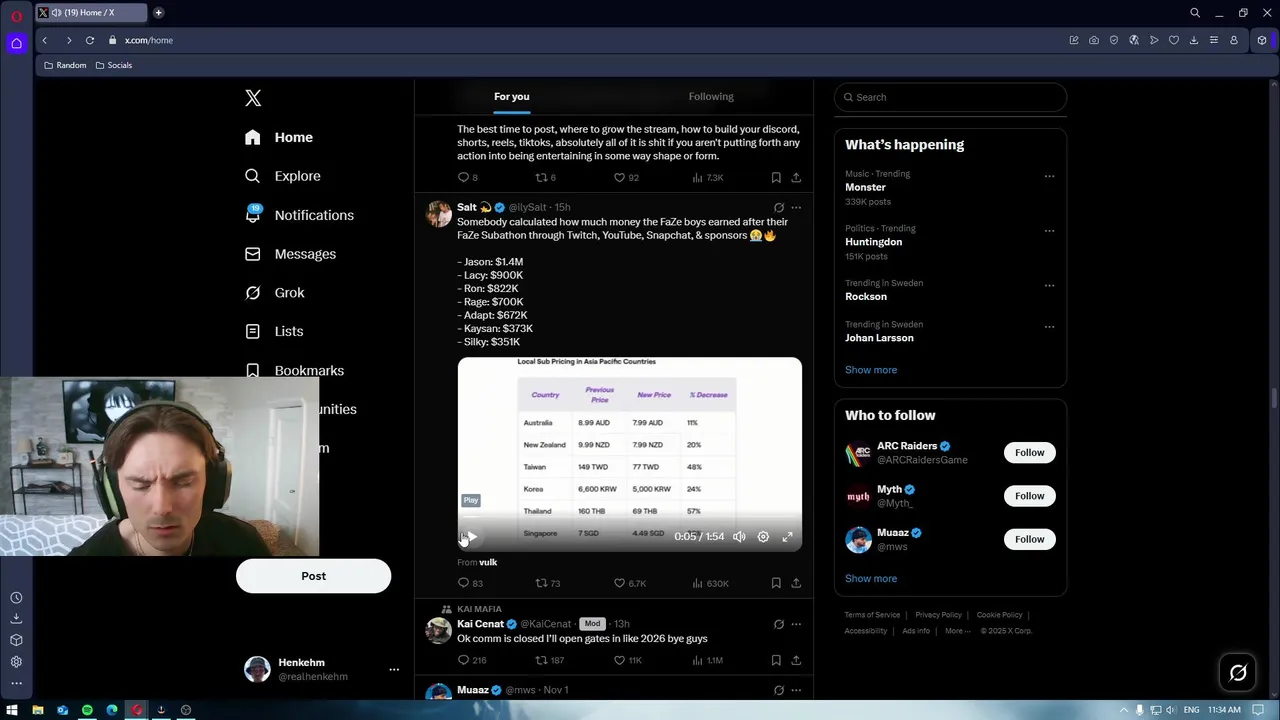The height and width of the screenshot is (720, 1280).
Task: Open Terms of Service link
Action: [x=872, y=615]
